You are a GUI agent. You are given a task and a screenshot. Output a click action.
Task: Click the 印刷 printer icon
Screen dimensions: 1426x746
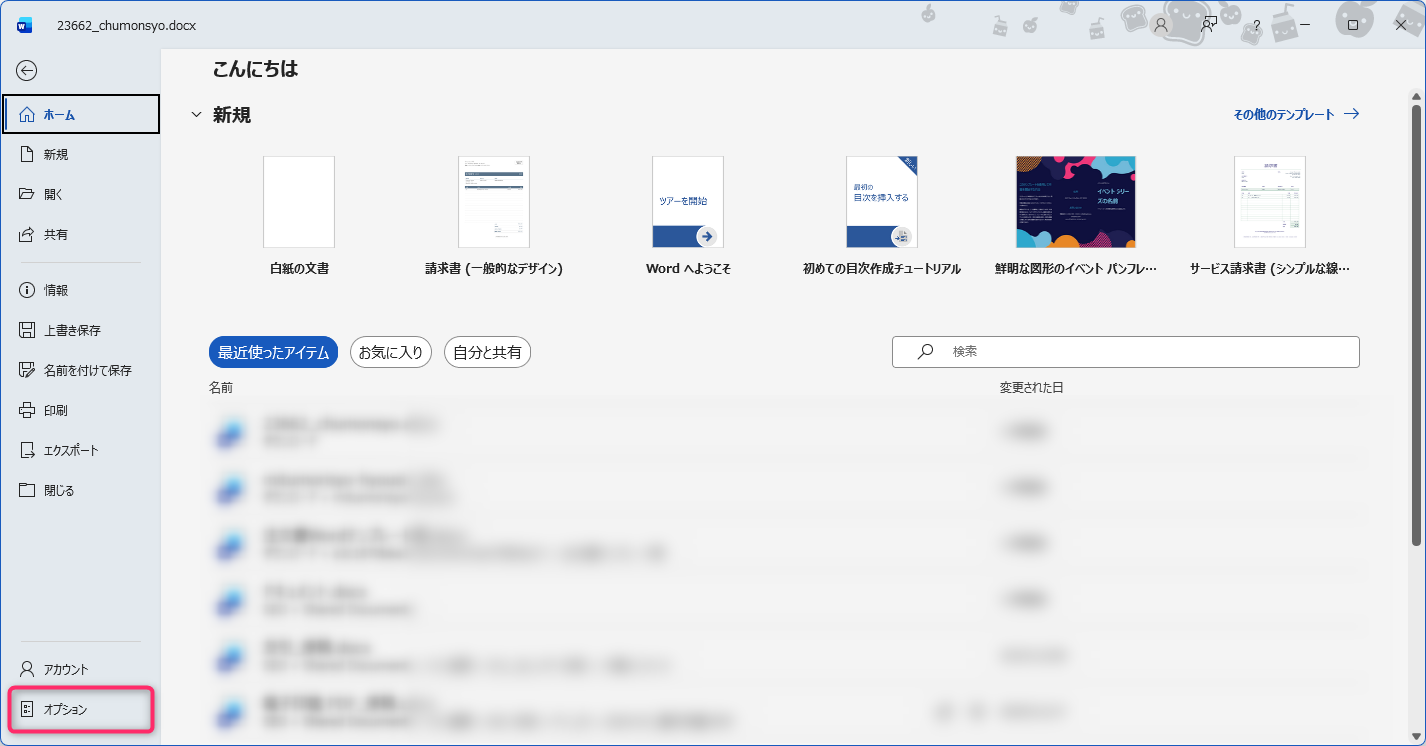27,410
